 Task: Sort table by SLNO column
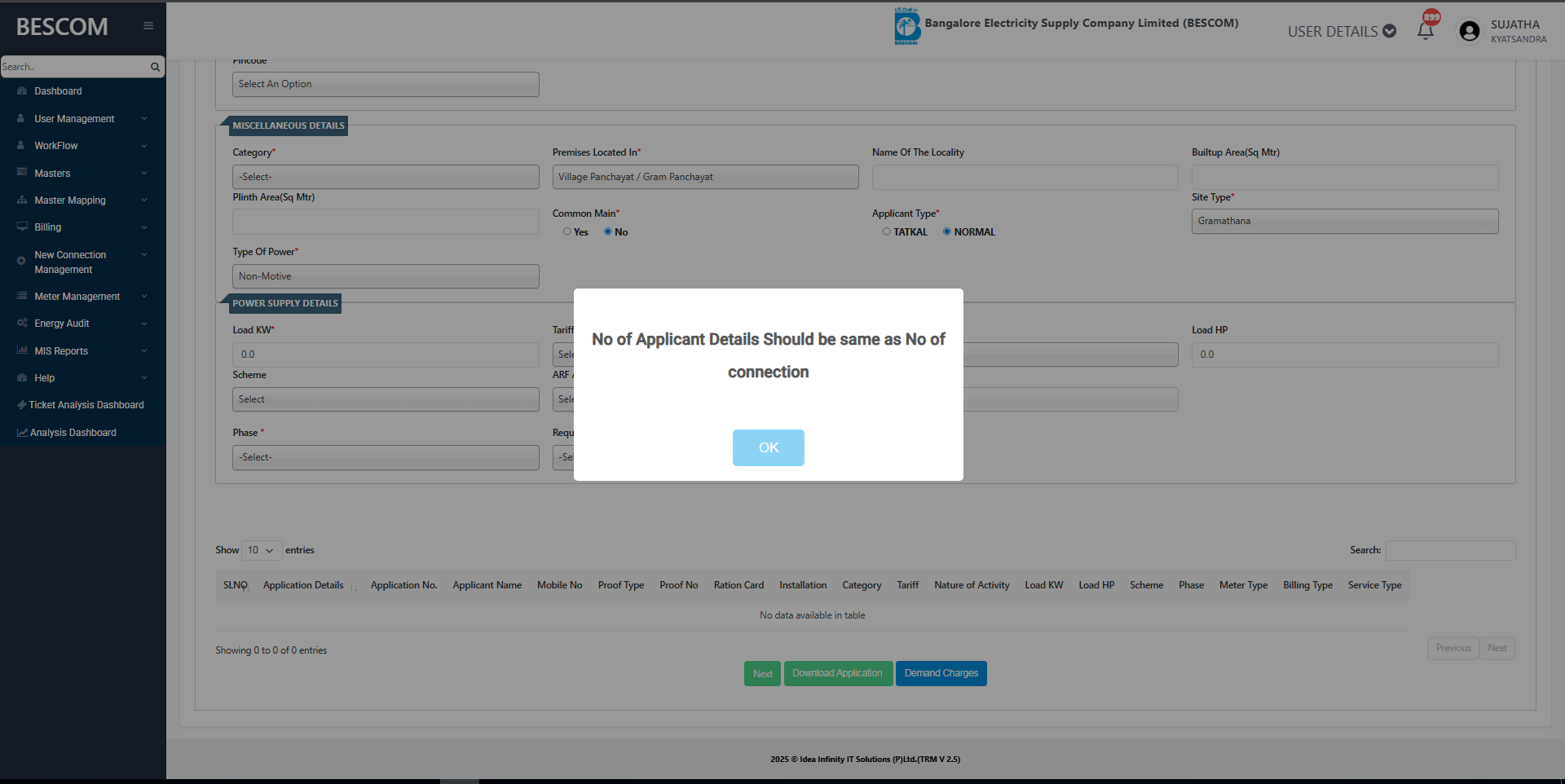point(236,585)
